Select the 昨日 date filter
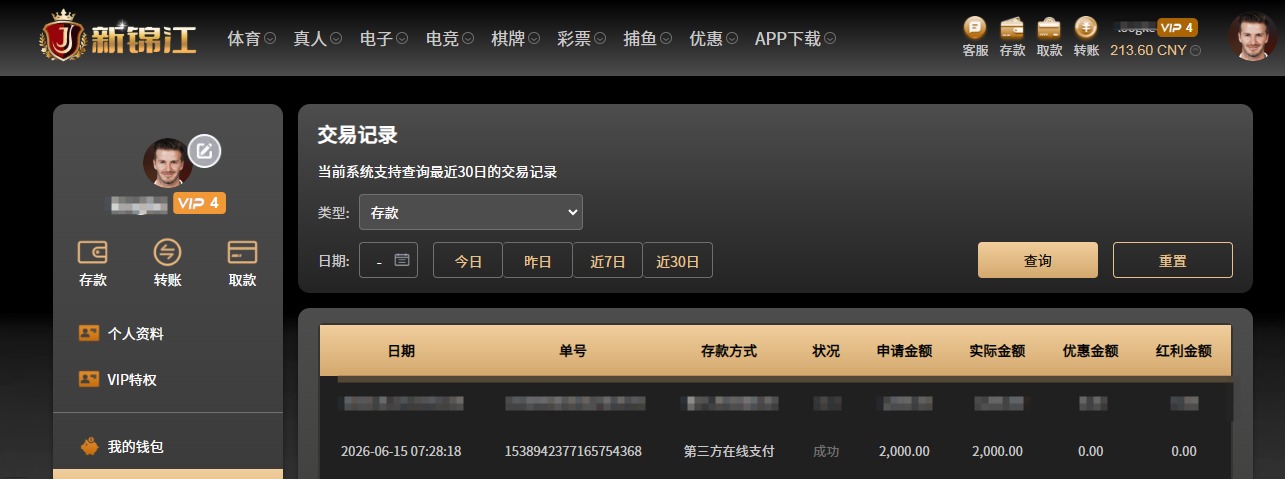The height and width of the screenshot is (479, 1285). pyautogui.click(x=538, y=261)
